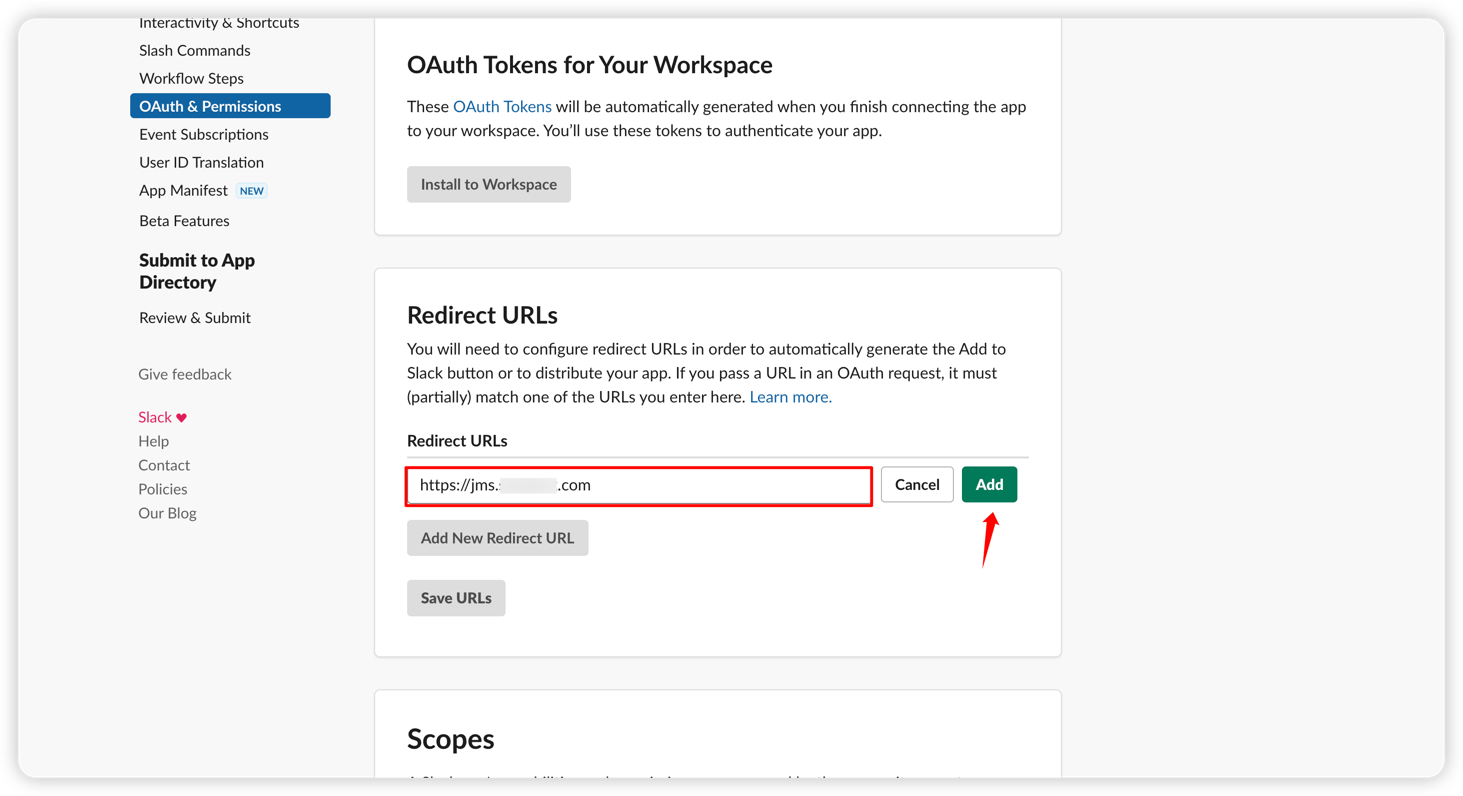Cancel the redirect URL entry

pos(916,484)
